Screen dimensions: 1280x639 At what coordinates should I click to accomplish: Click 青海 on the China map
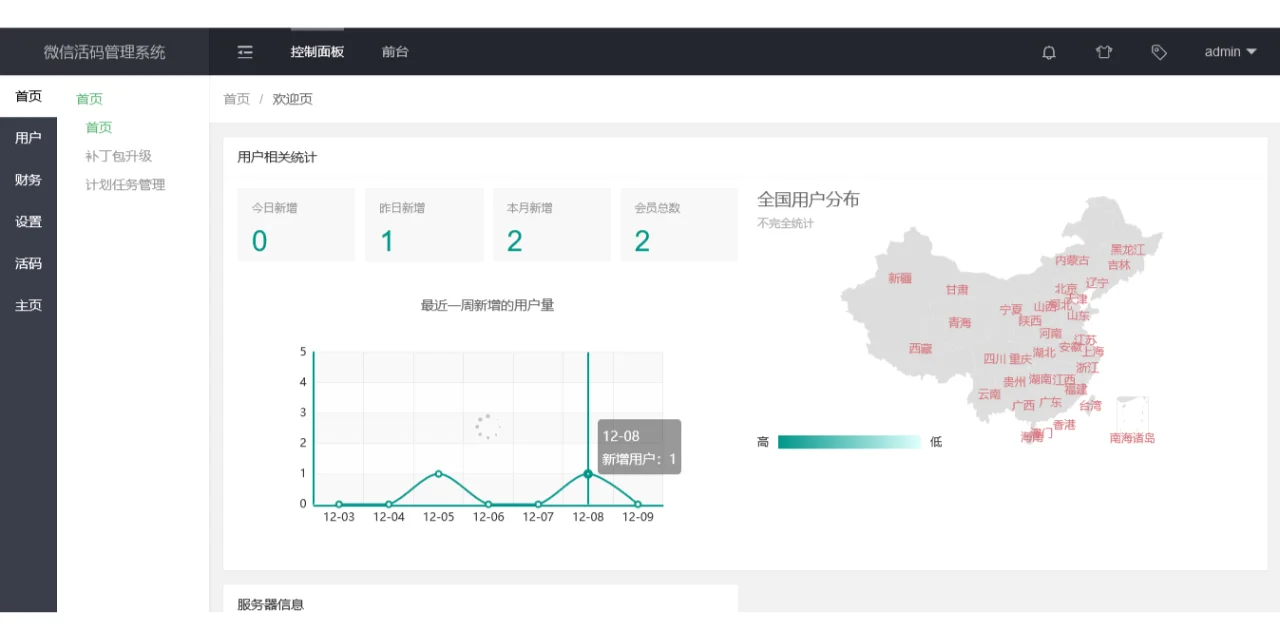[960, 323]
